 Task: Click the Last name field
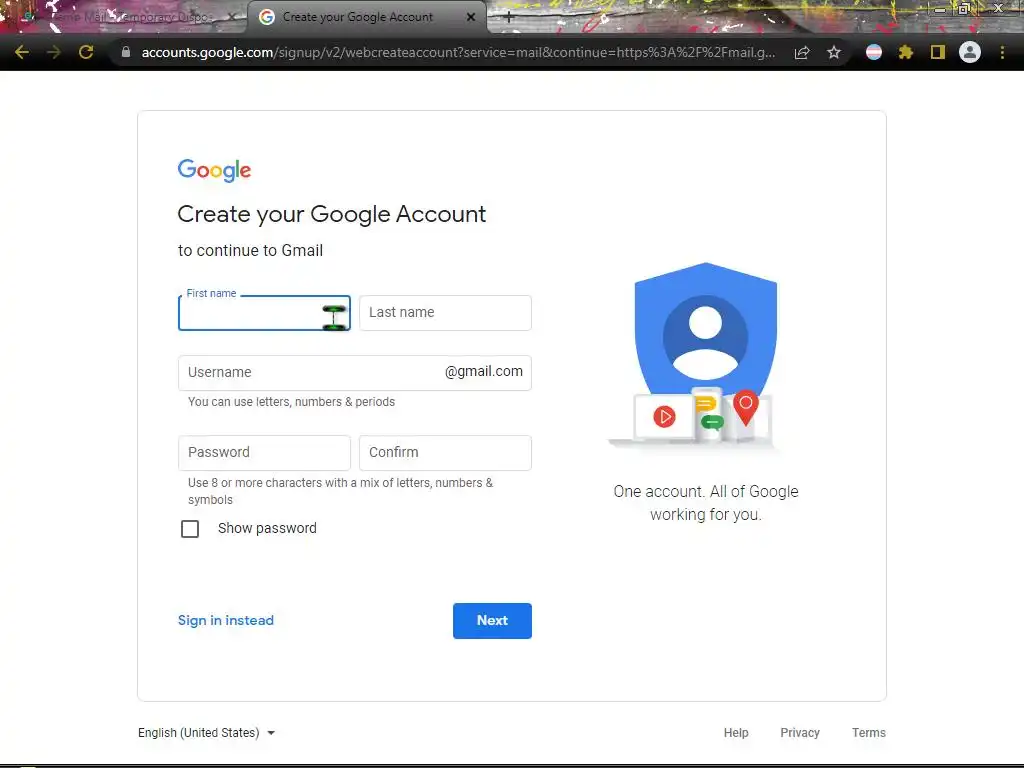(445, 313)
